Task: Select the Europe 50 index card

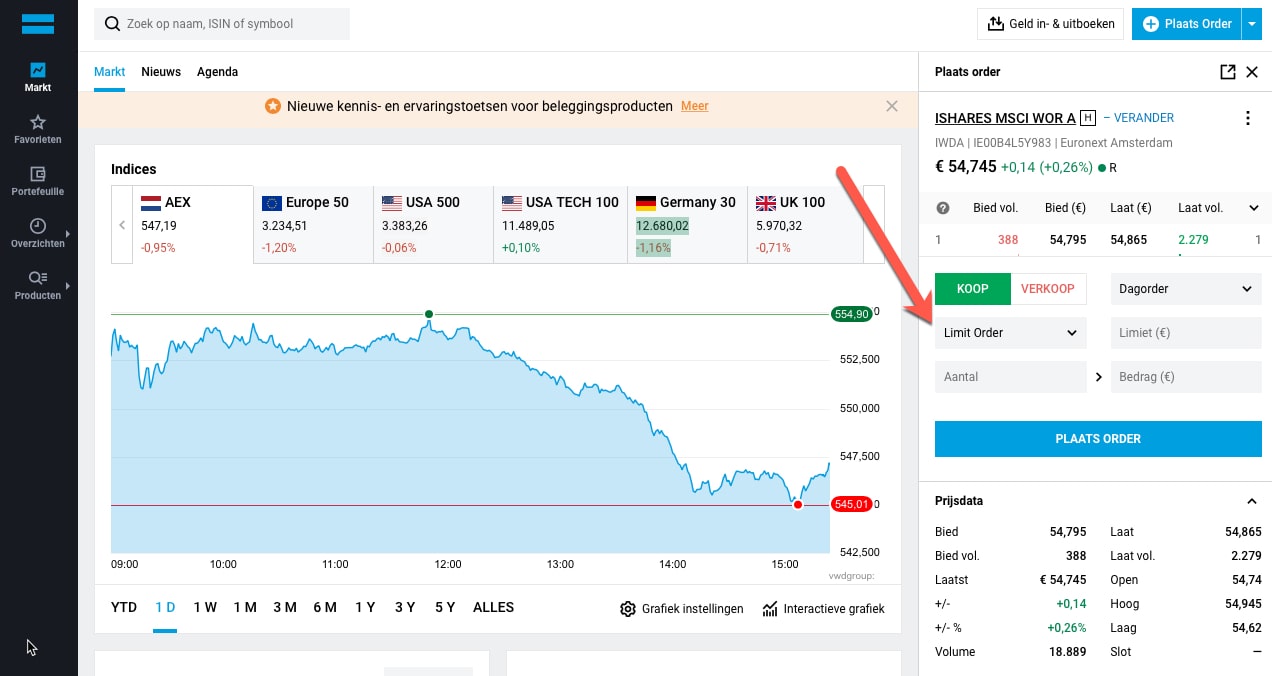Action: [x=313, y=224]
